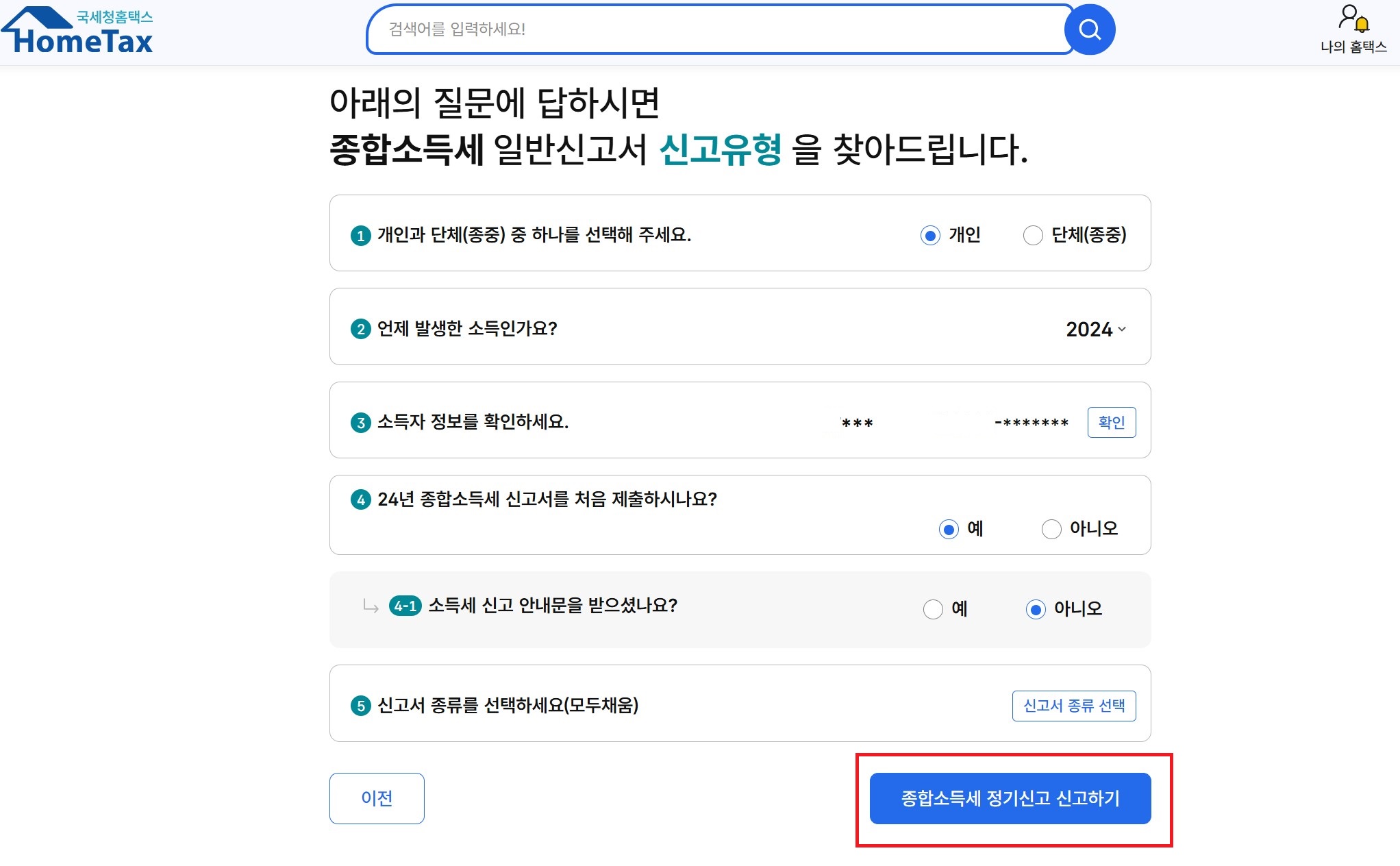Screen dimensions: 1400x866
Task: Select 예 for first-time filing question
Action: click(949, 530)
